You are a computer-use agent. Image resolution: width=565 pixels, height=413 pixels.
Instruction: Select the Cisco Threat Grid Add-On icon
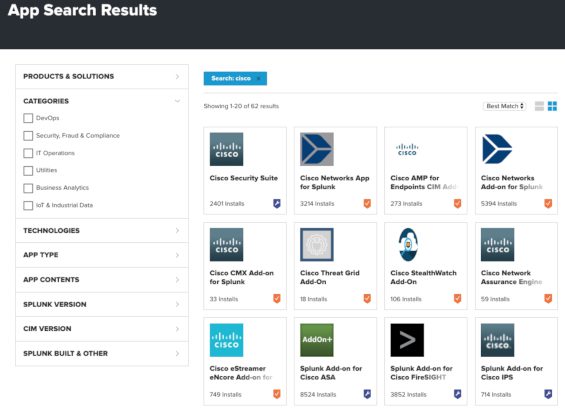[317, 245]
